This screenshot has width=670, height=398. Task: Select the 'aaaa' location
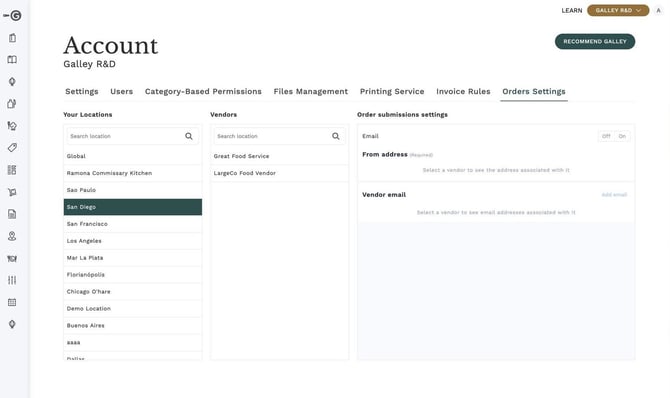(x=133, y=342)
